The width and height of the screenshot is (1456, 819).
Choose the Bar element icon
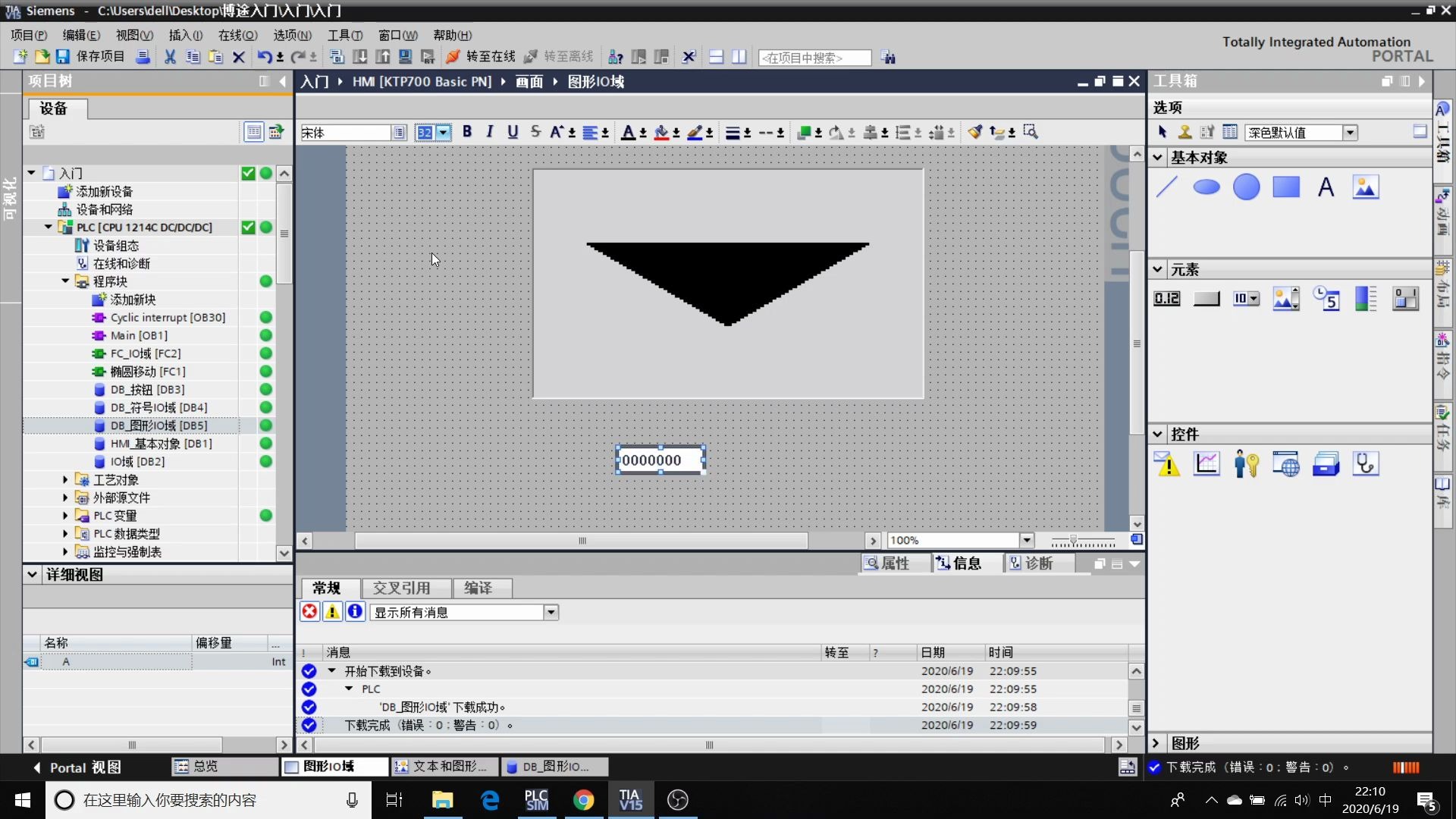click(x=1366, y=299)
